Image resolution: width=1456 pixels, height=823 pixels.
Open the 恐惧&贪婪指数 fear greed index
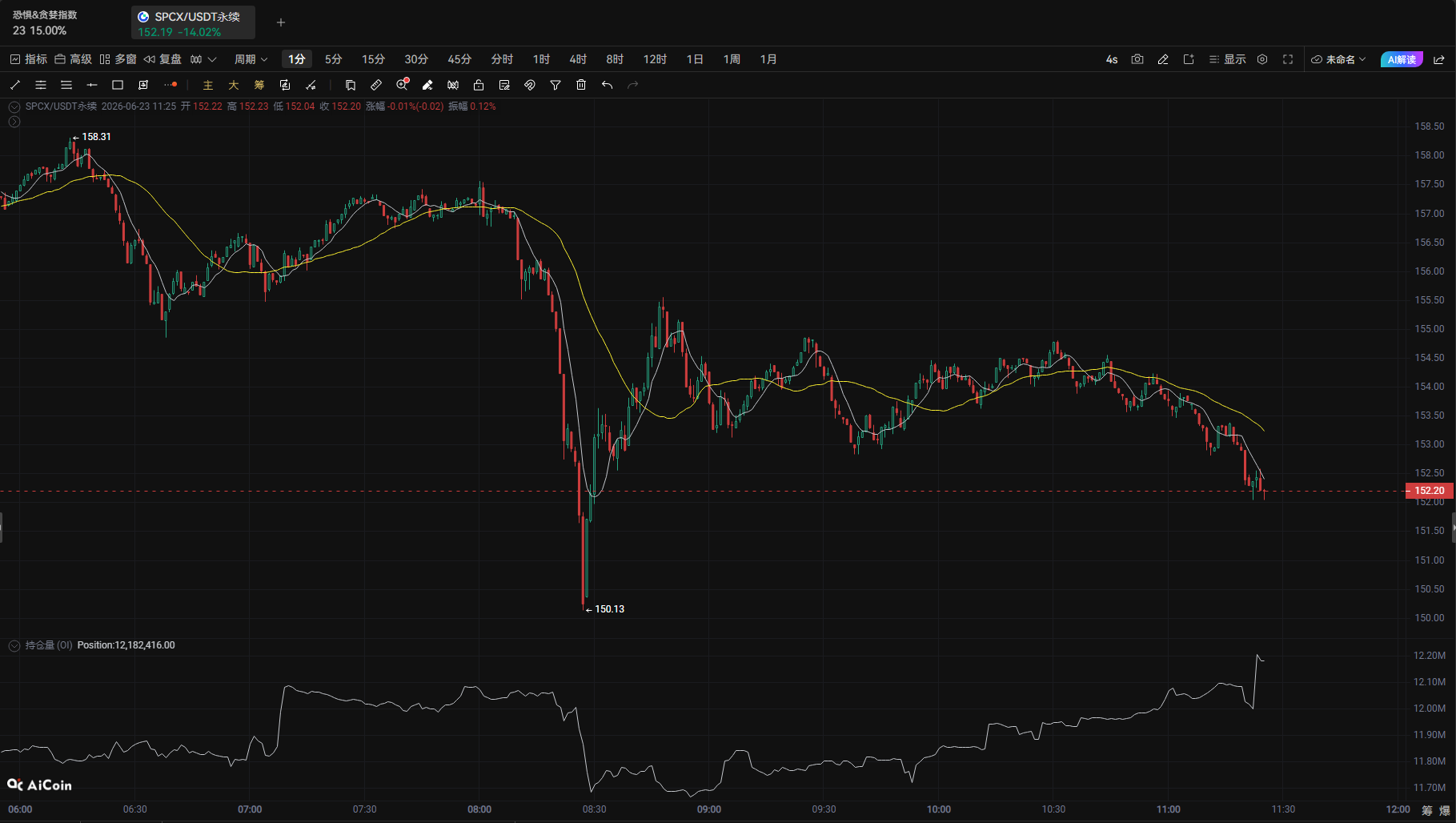[45, 22]
